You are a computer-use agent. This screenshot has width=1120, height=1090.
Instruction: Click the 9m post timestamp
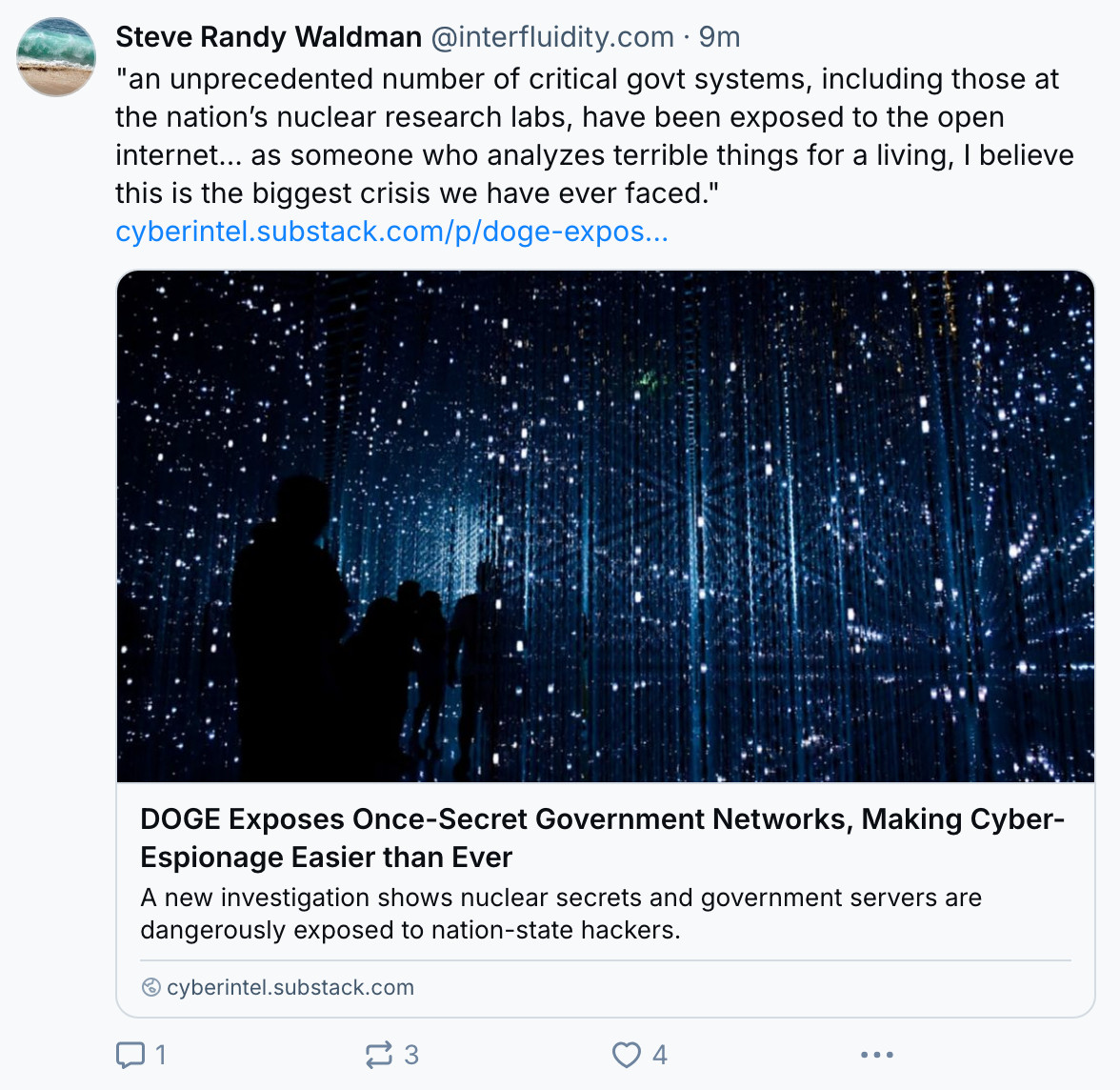(x=719, y=37)
